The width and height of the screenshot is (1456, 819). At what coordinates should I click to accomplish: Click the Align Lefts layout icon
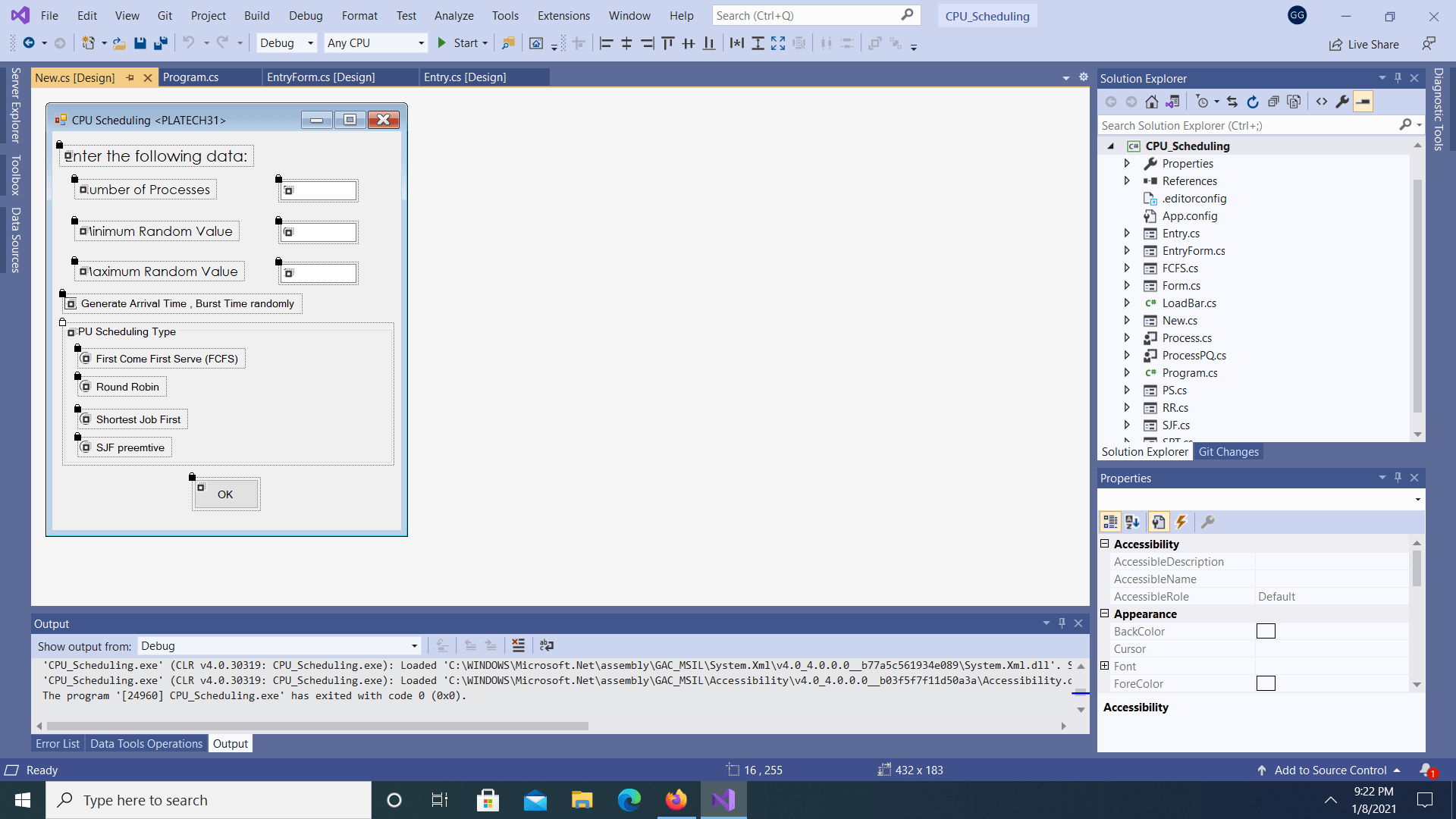point(606,43)
